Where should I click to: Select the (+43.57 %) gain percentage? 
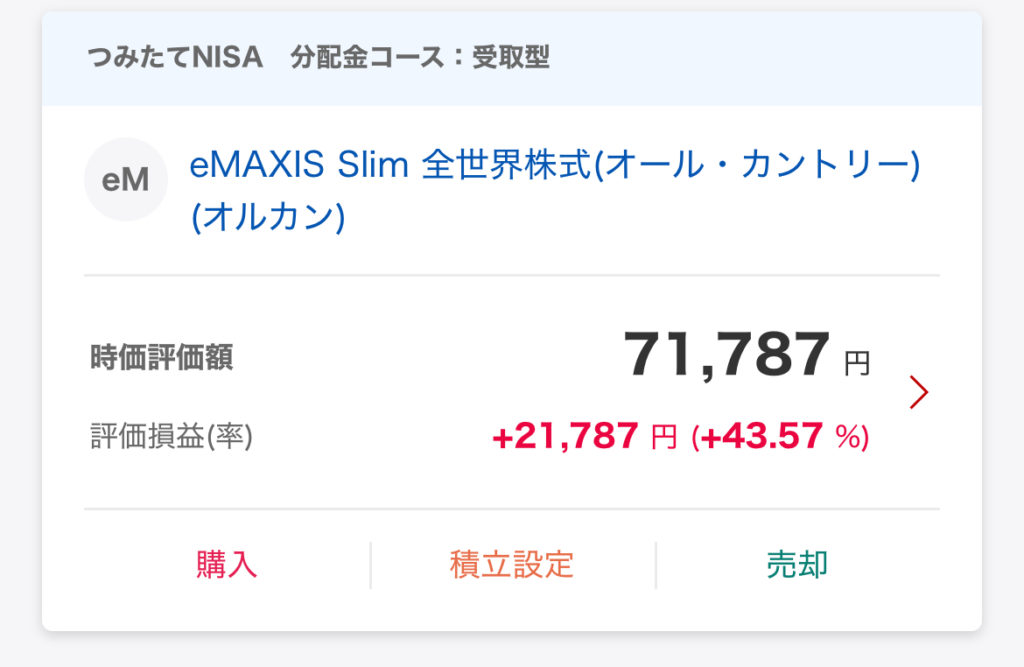click(x=780, y=436)
